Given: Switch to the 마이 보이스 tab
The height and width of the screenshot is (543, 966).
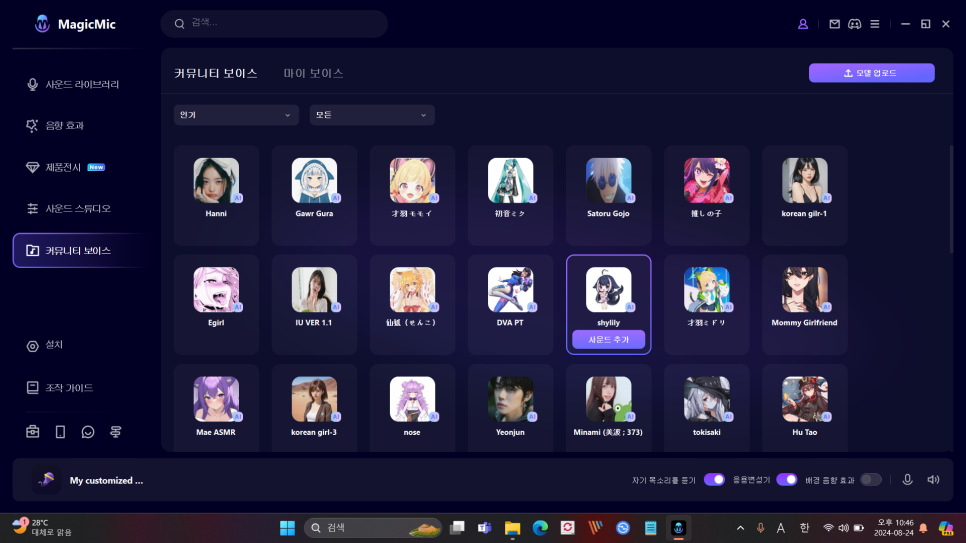Looking at the screenshot, I should point(313,73).
